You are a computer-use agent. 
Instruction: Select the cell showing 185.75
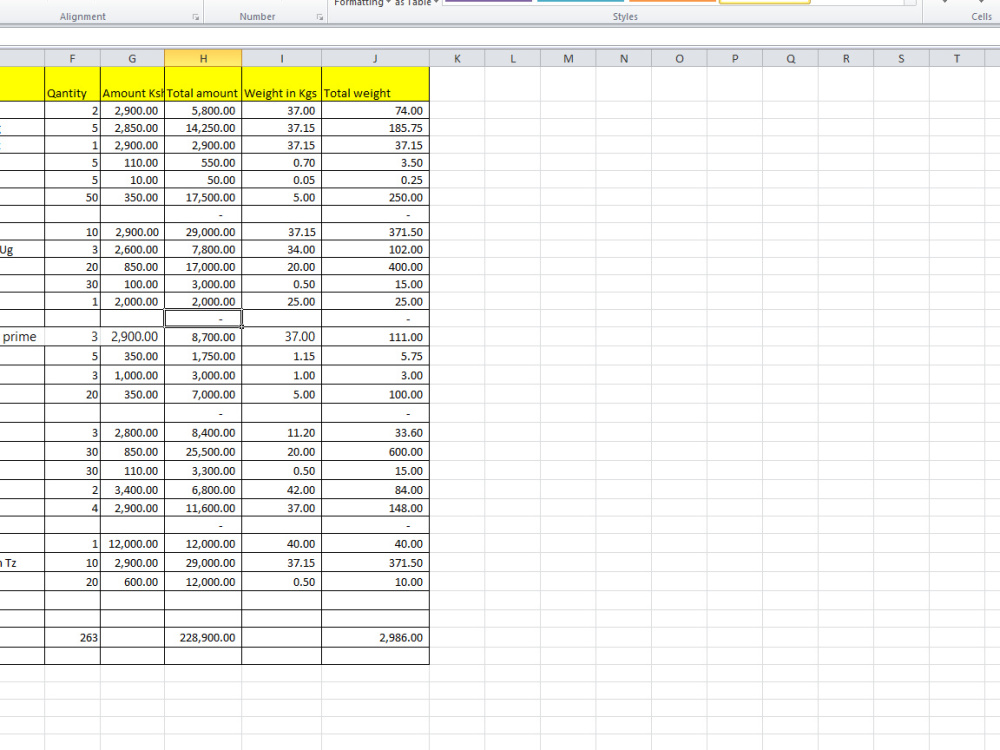coord(375,128)
